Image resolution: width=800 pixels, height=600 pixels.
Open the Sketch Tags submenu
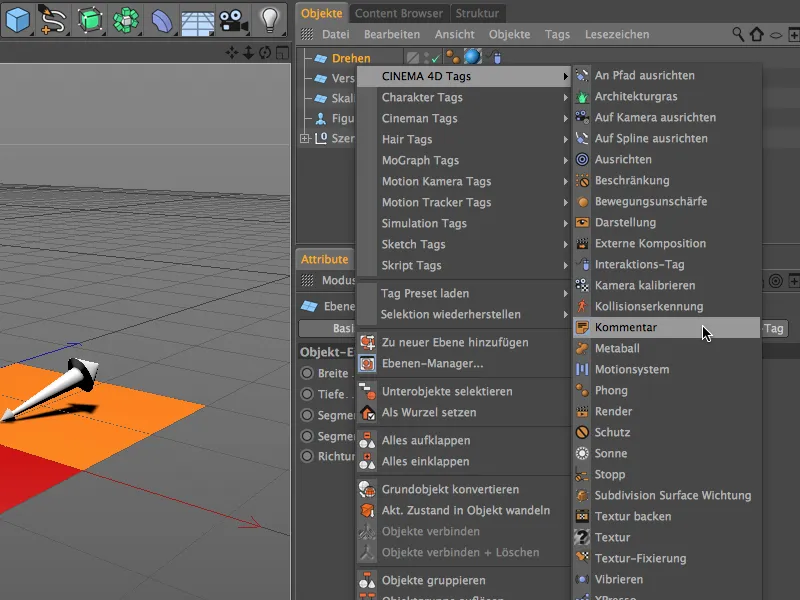click(x=463, y=244)
